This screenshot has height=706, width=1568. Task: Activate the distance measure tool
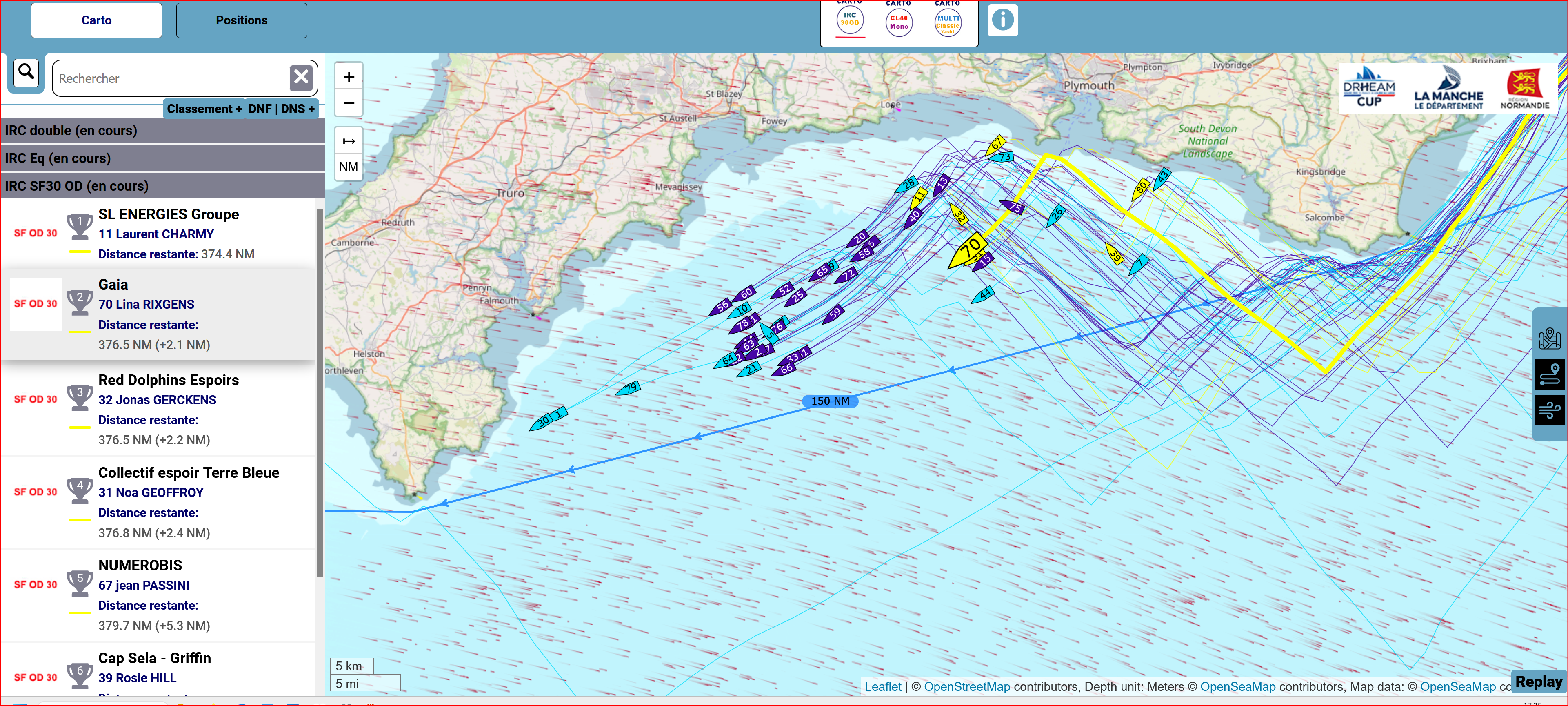349,141
